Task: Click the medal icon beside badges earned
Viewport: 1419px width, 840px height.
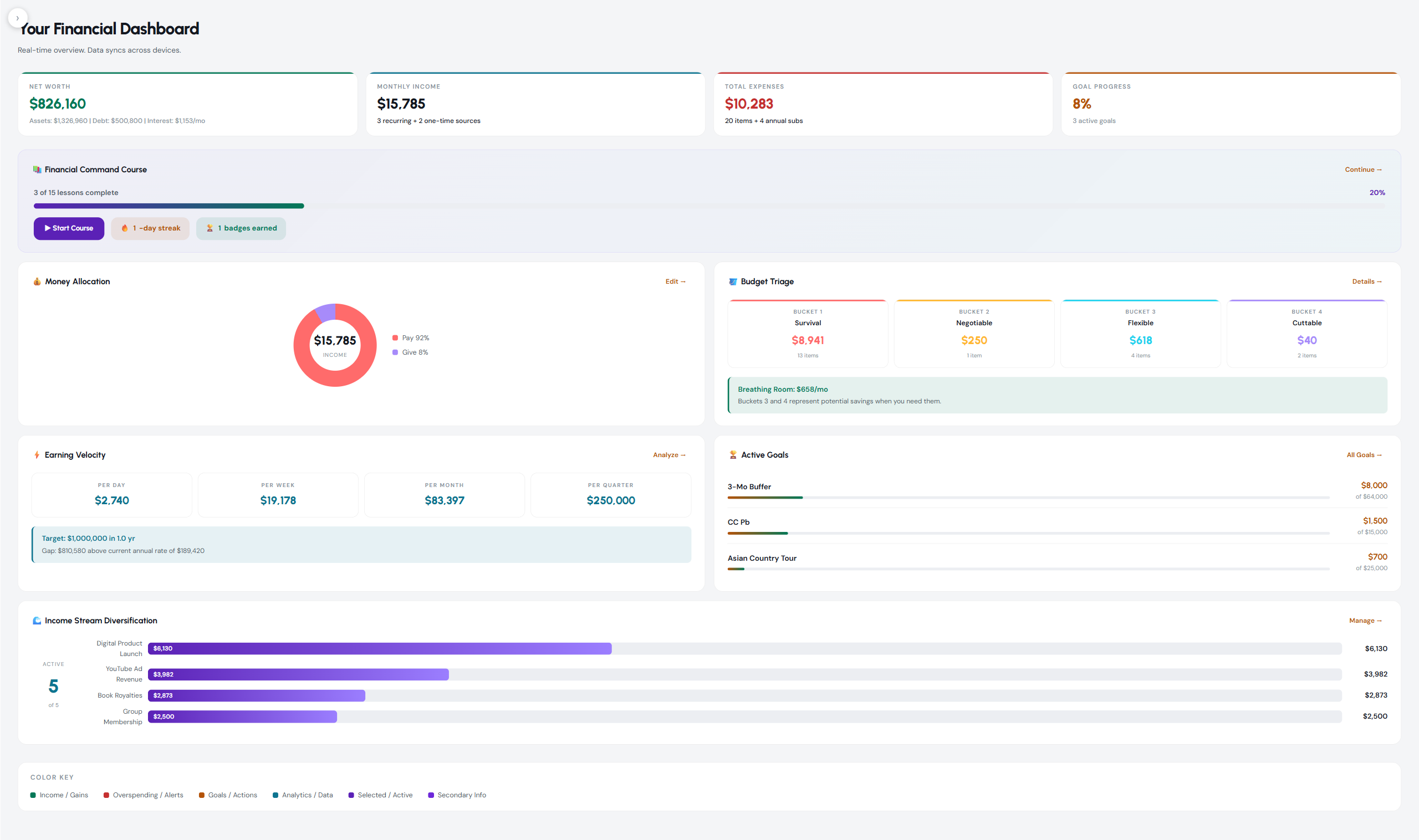Action: (x=210, y=228)
